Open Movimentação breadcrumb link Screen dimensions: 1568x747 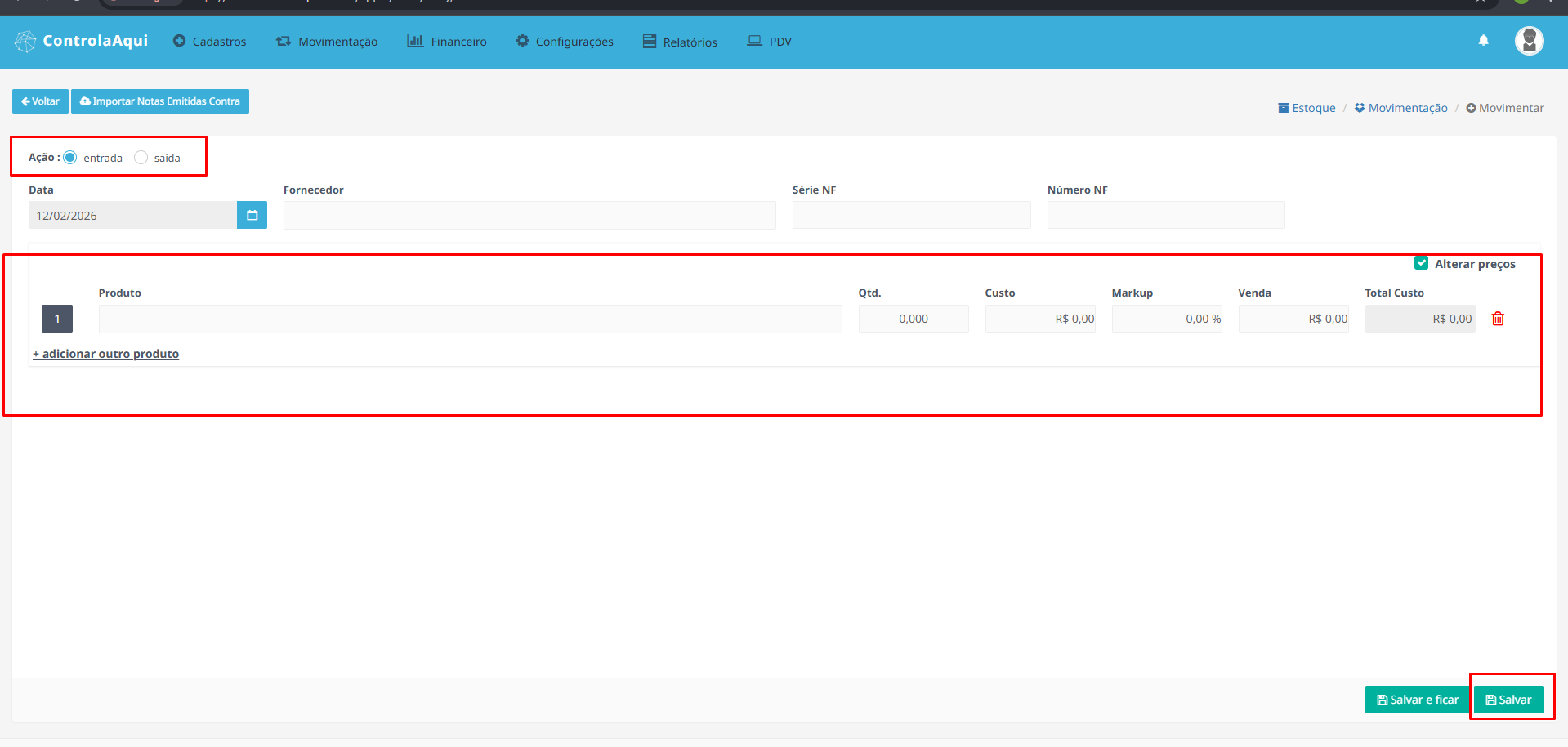coord(1400,108)
